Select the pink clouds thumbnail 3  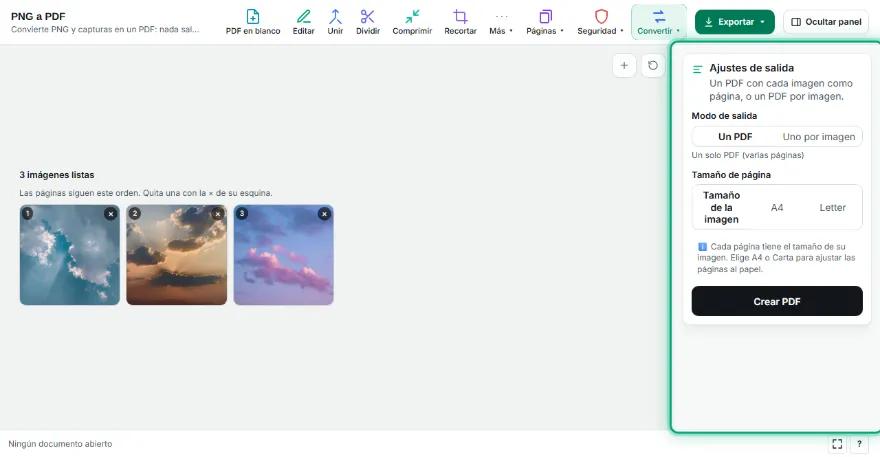pyautogui.click(x=283, y=255)
